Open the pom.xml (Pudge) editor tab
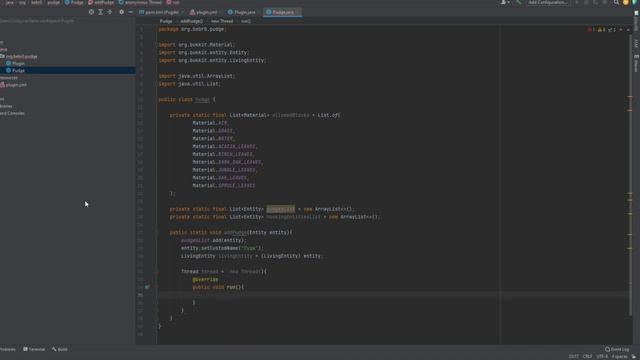The image size is (640, 360). tap(159, 12)
